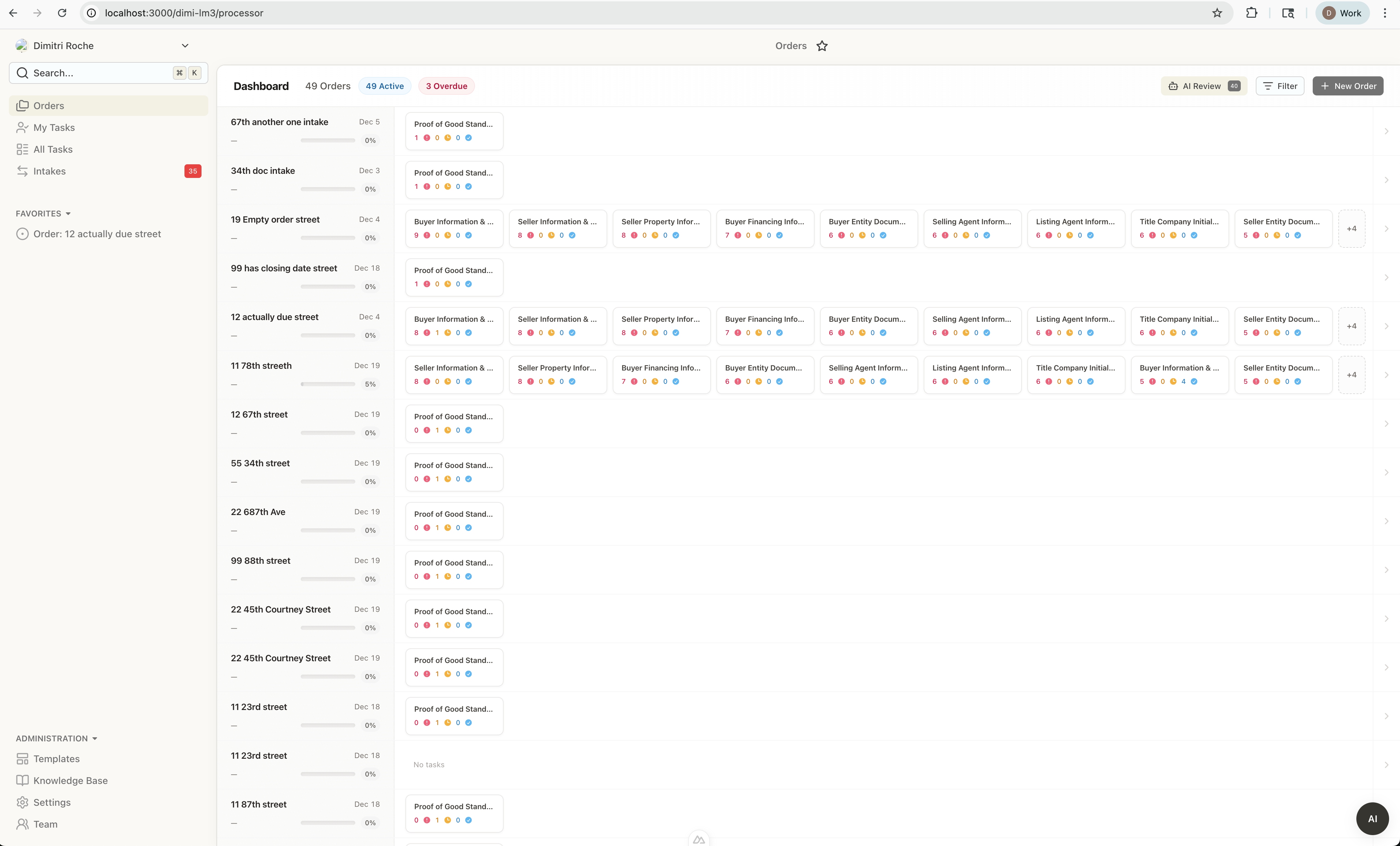Go to Settings gear in sidebar
1400x846 pixels.
click(x=22, y=802)
